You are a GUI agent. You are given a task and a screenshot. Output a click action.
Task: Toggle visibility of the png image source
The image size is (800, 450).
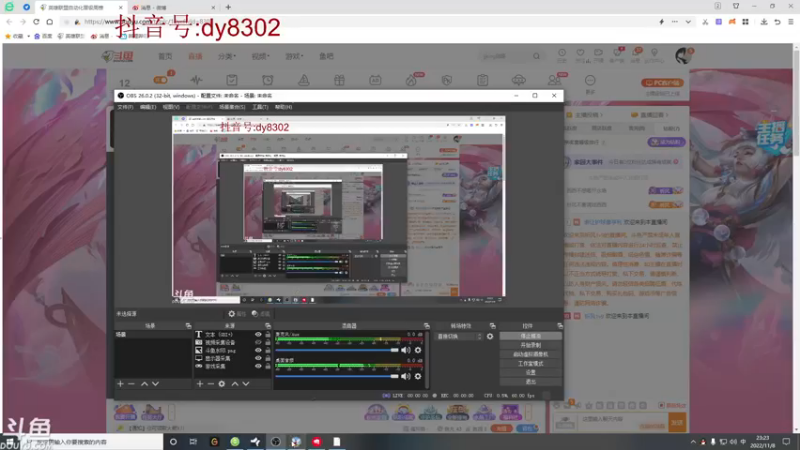(258, 351)
